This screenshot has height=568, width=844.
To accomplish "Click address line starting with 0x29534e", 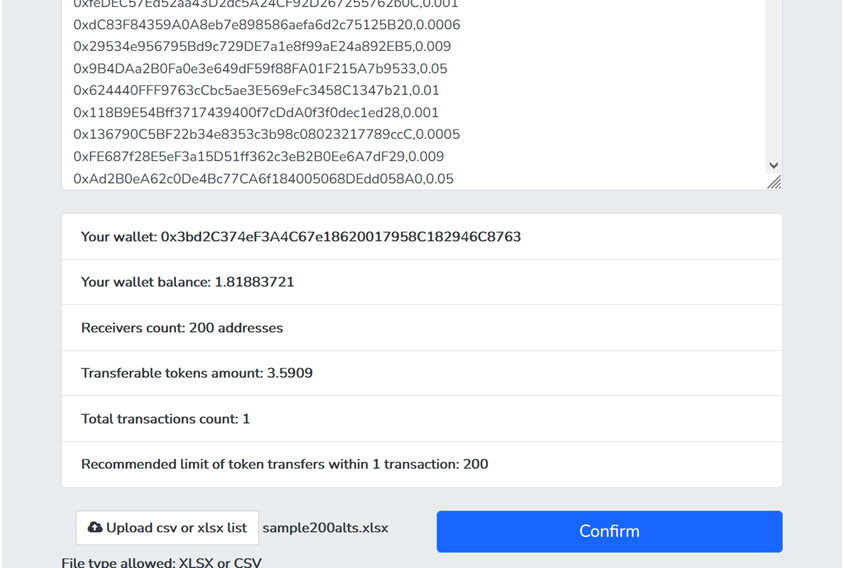I will click(262, 46).
